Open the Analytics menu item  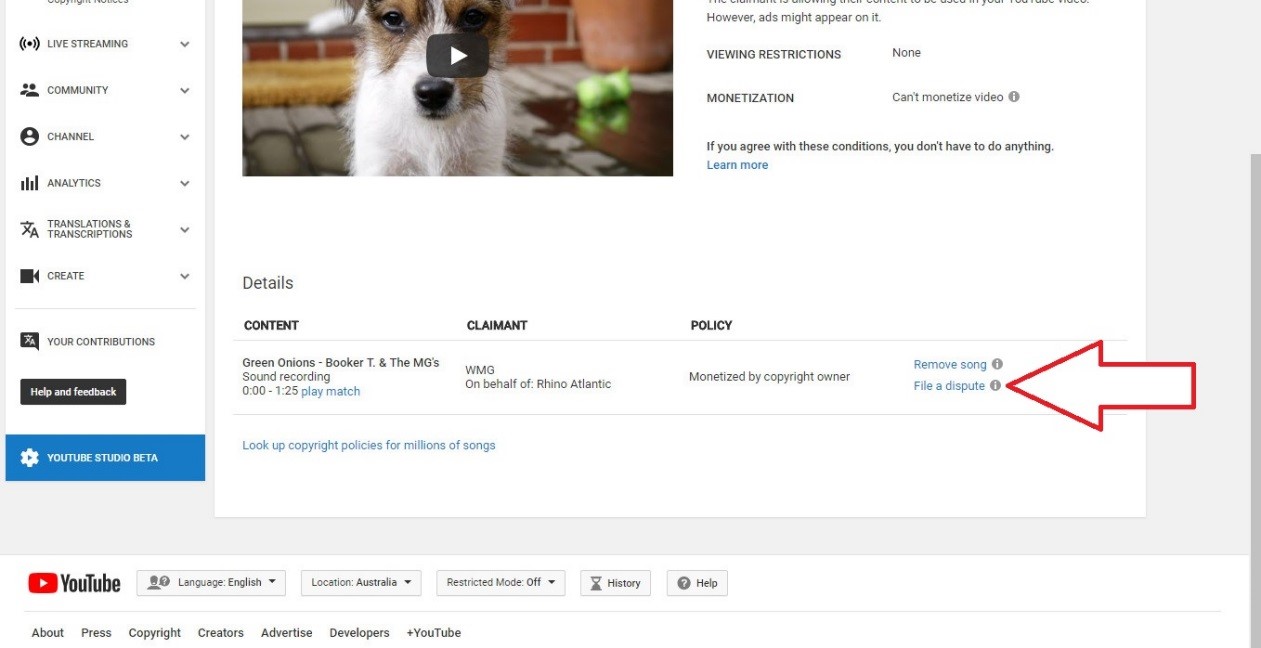pyautogui.click(x=105, y=184)
